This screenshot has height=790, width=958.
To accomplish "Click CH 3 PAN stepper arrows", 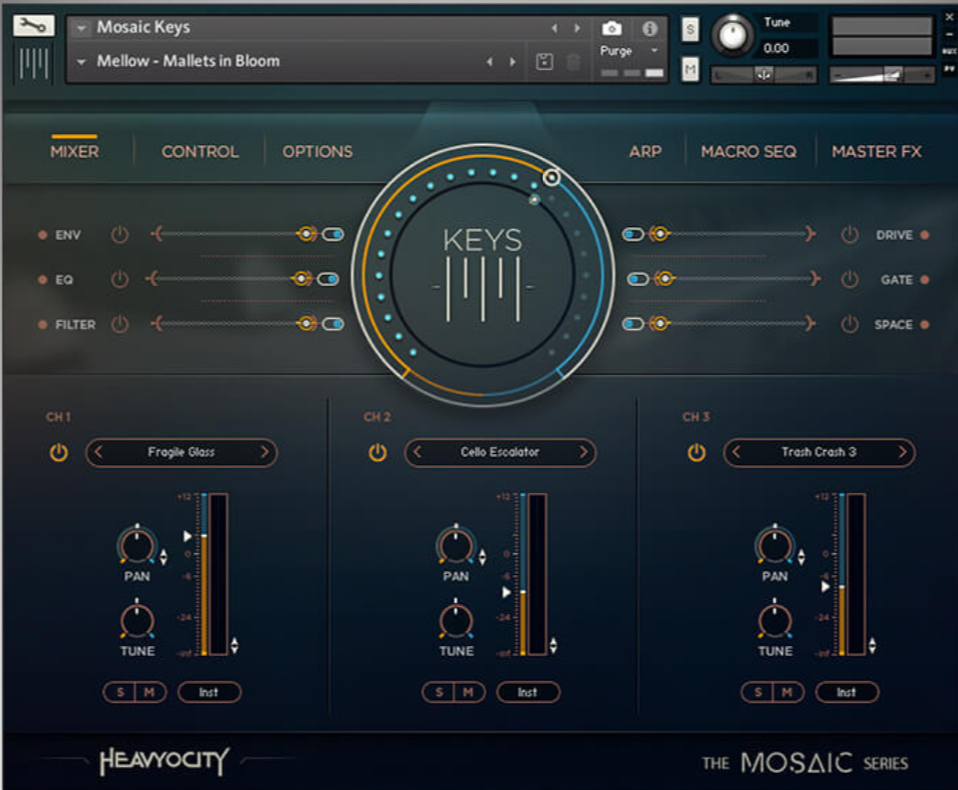I will coord(801,557).
